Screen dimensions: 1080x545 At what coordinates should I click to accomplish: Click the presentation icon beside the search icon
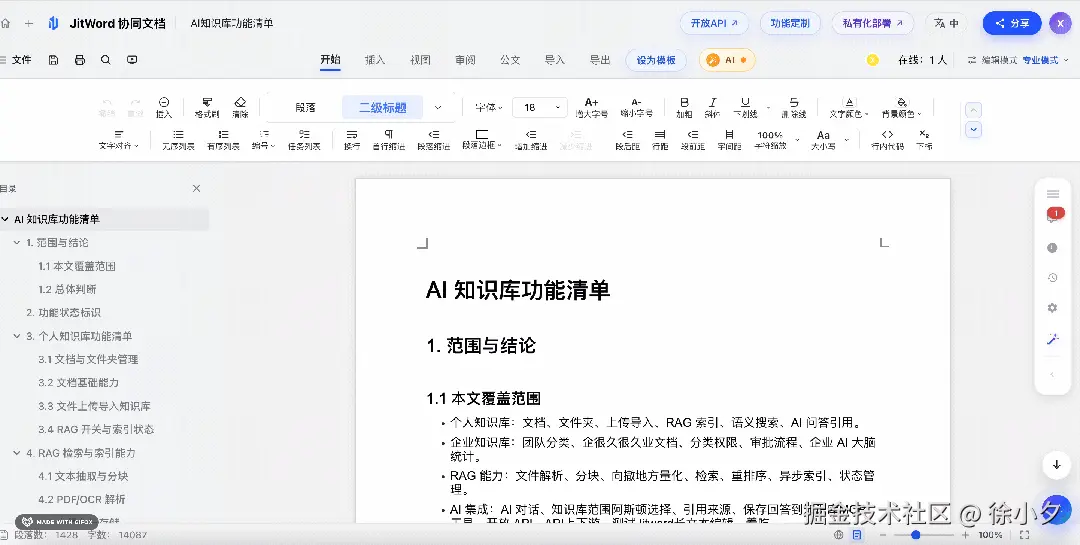click(132, 60)
